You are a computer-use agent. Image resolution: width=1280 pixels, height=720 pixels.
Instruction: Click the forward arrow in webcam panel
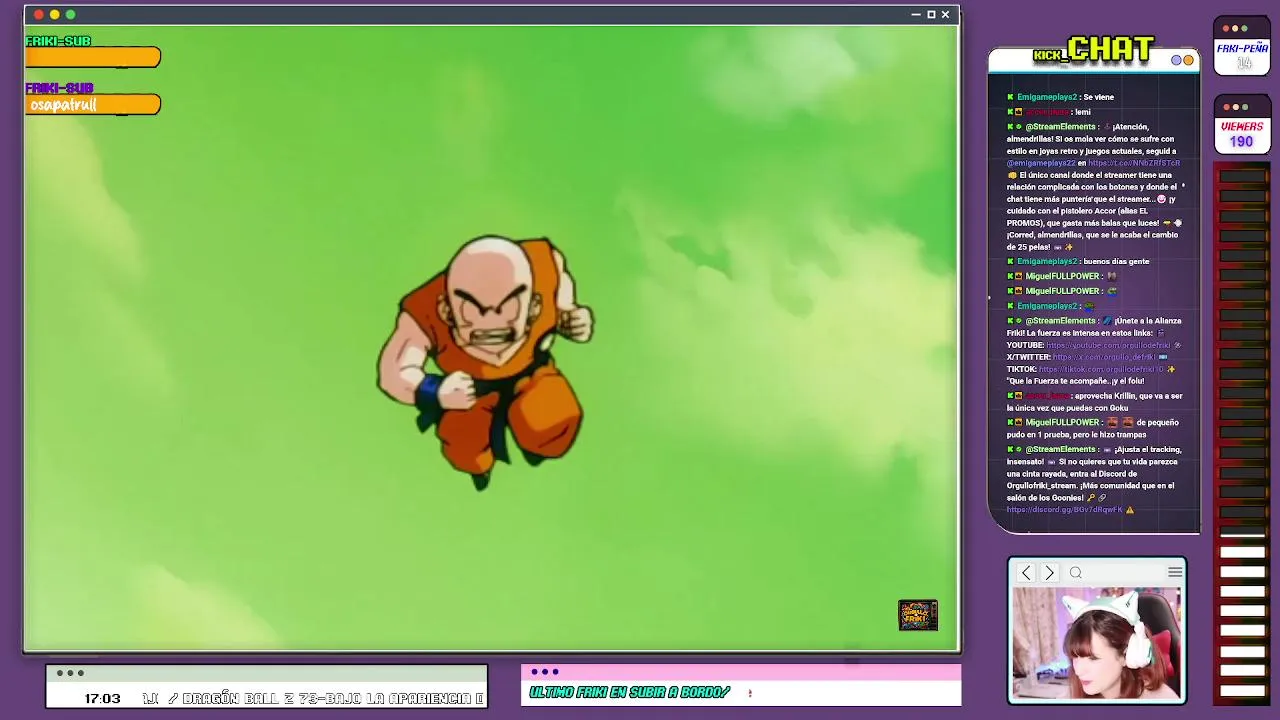(1049, 573)
